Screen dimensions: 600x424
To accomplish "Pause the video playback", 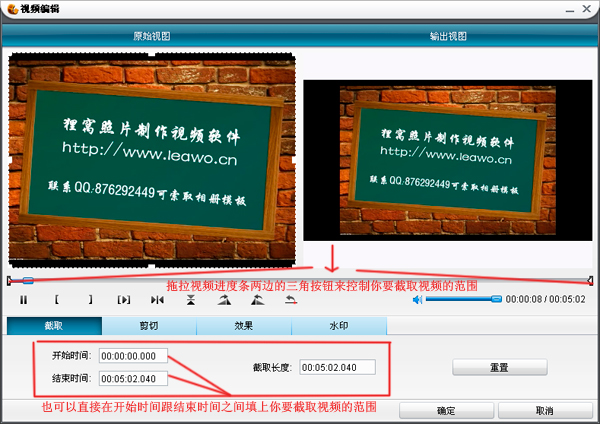I will point(23,300).
